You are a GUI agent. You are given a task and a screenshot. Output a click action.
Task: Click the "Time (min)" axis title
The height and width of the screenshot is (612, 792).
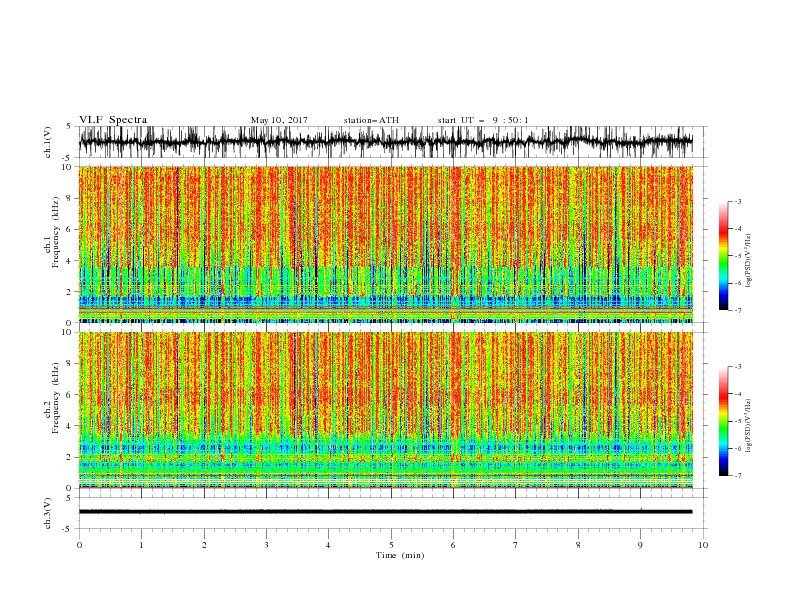click(400, 555)
